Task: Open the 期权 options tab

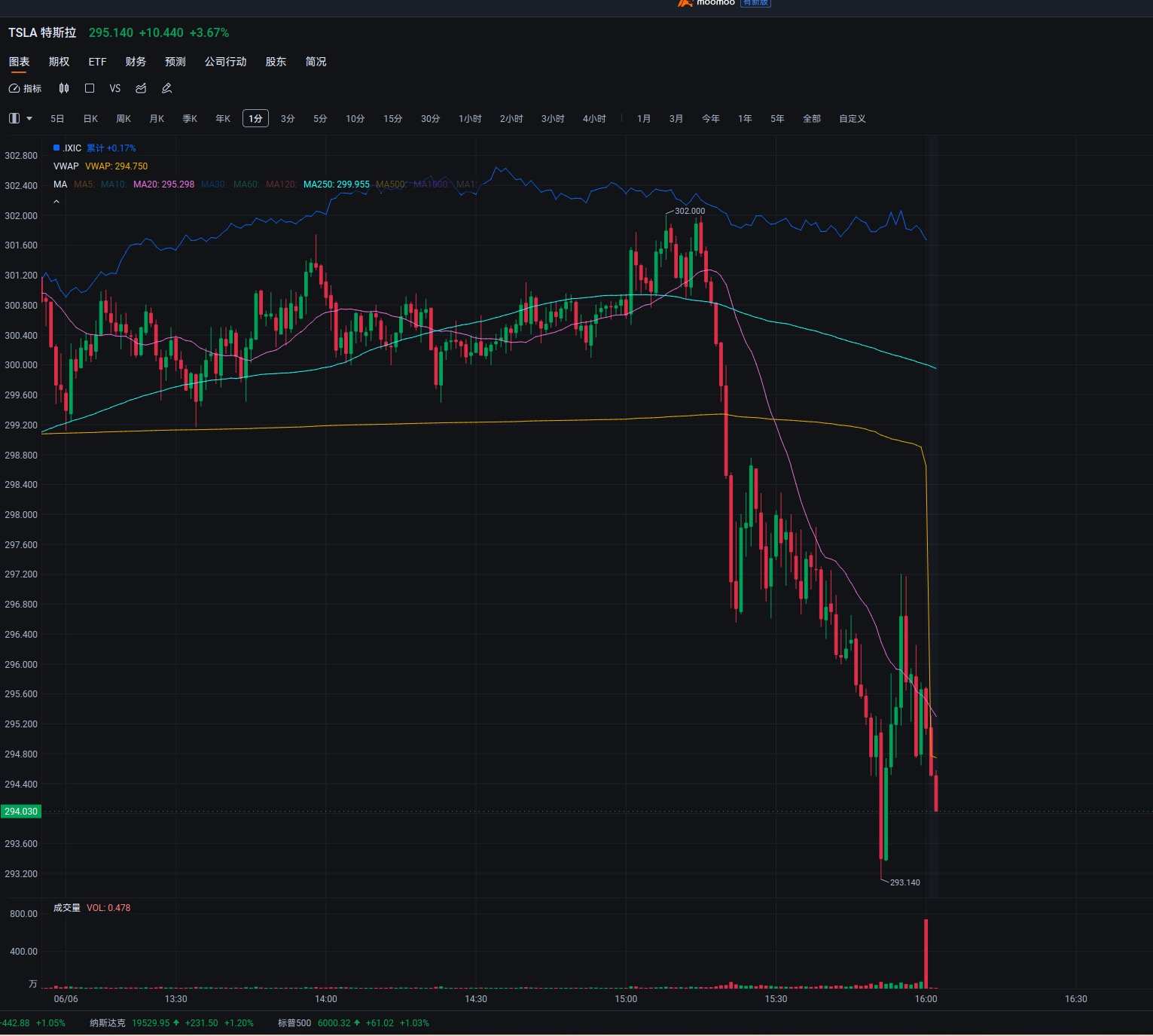Action: point(59,62)
